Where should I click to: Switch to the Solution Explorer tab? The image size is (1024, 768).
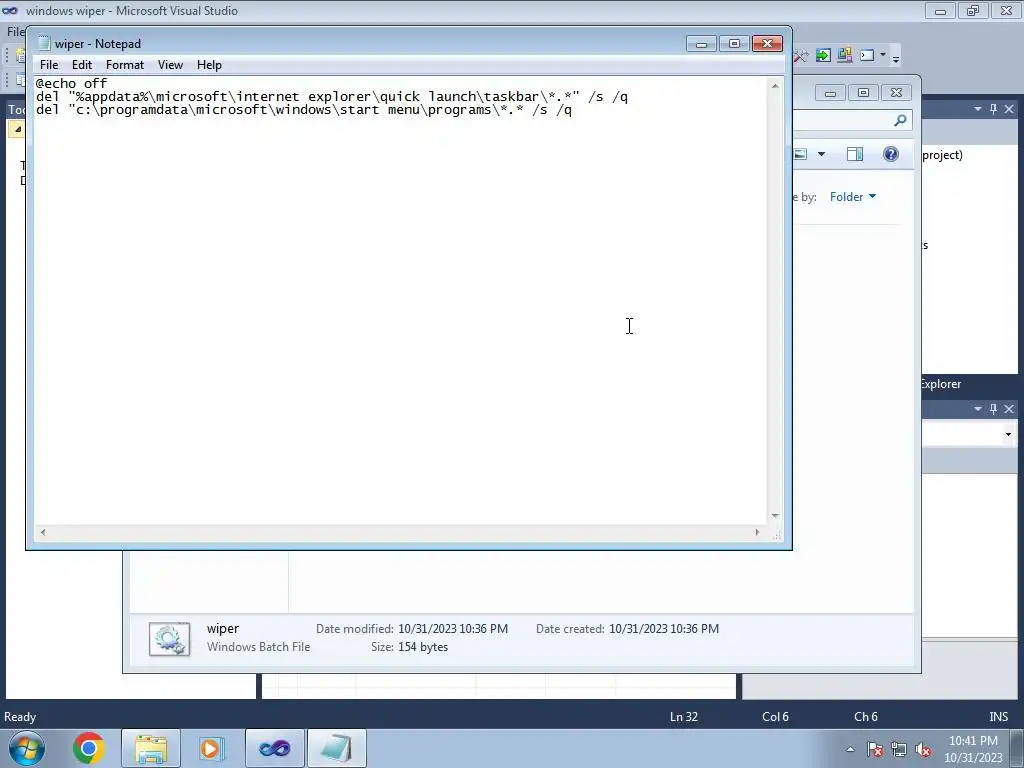tap(941, 384)
